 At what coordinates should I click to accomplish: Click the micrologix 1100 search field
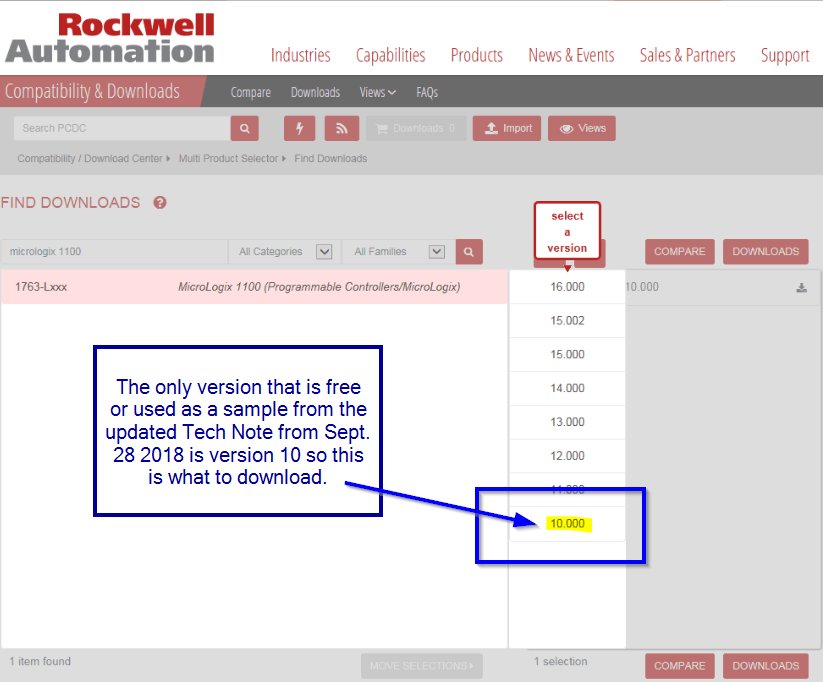[114, 251]
